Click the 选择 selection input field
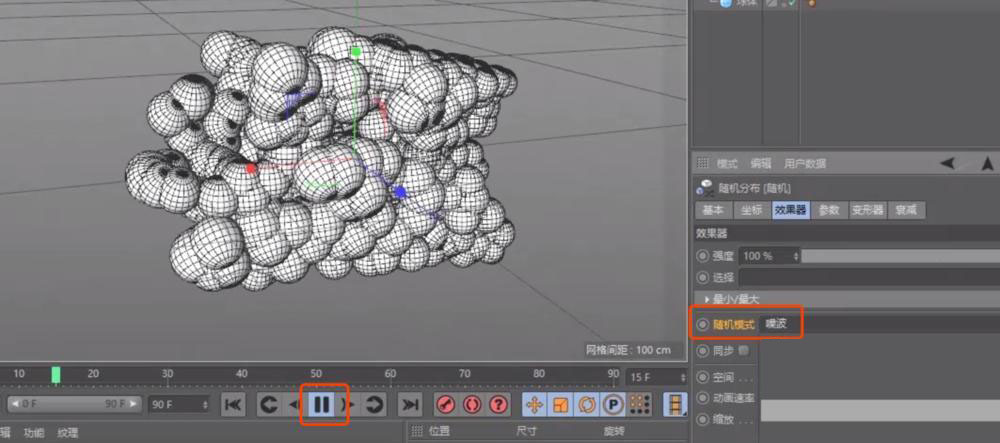 [869, 277]
